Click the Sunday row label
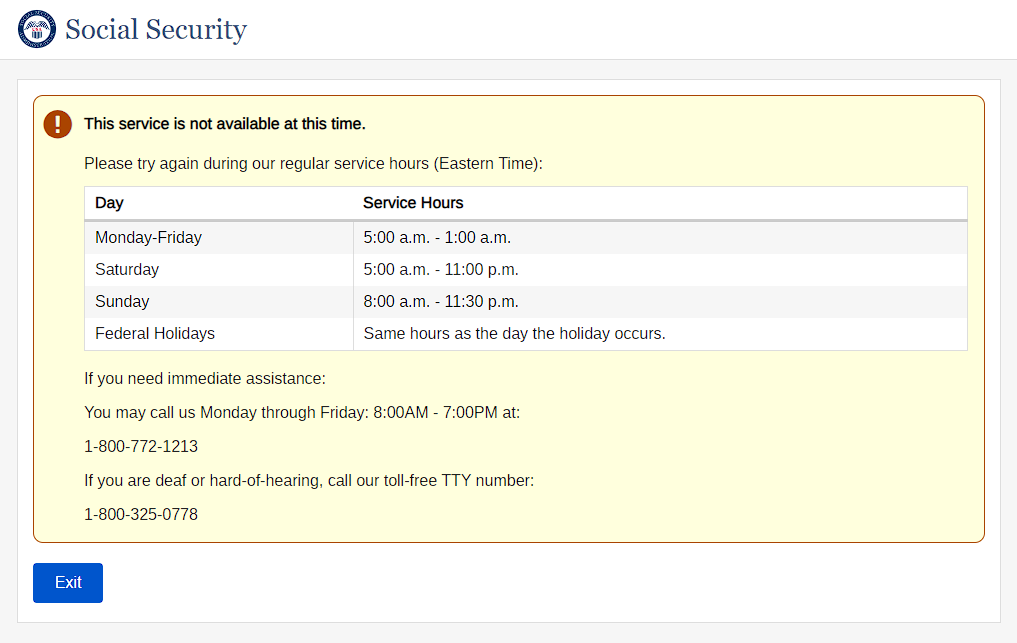Viewport: 1017px width, 643px height. (122, 302)
